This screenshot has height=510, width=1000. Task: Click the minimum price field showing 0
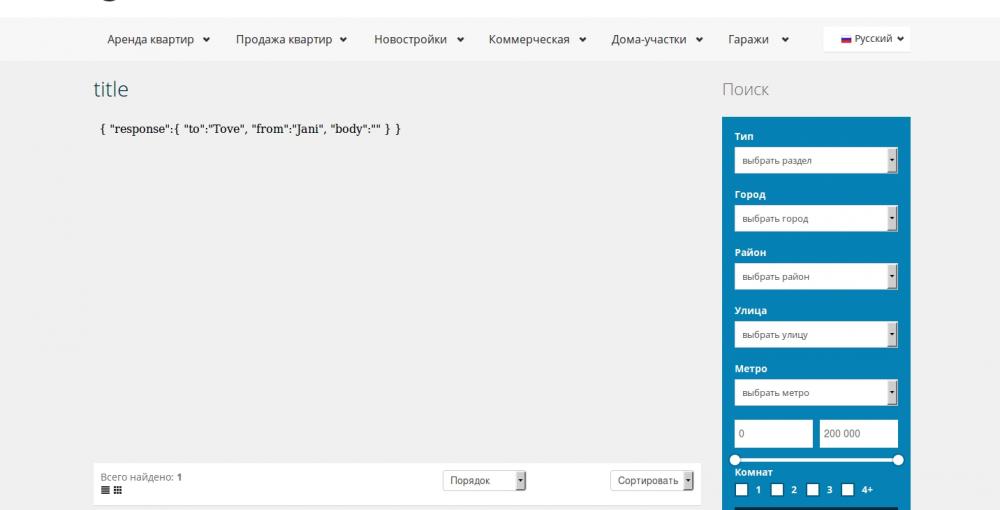pyautogui.click(x=773, y=434)
